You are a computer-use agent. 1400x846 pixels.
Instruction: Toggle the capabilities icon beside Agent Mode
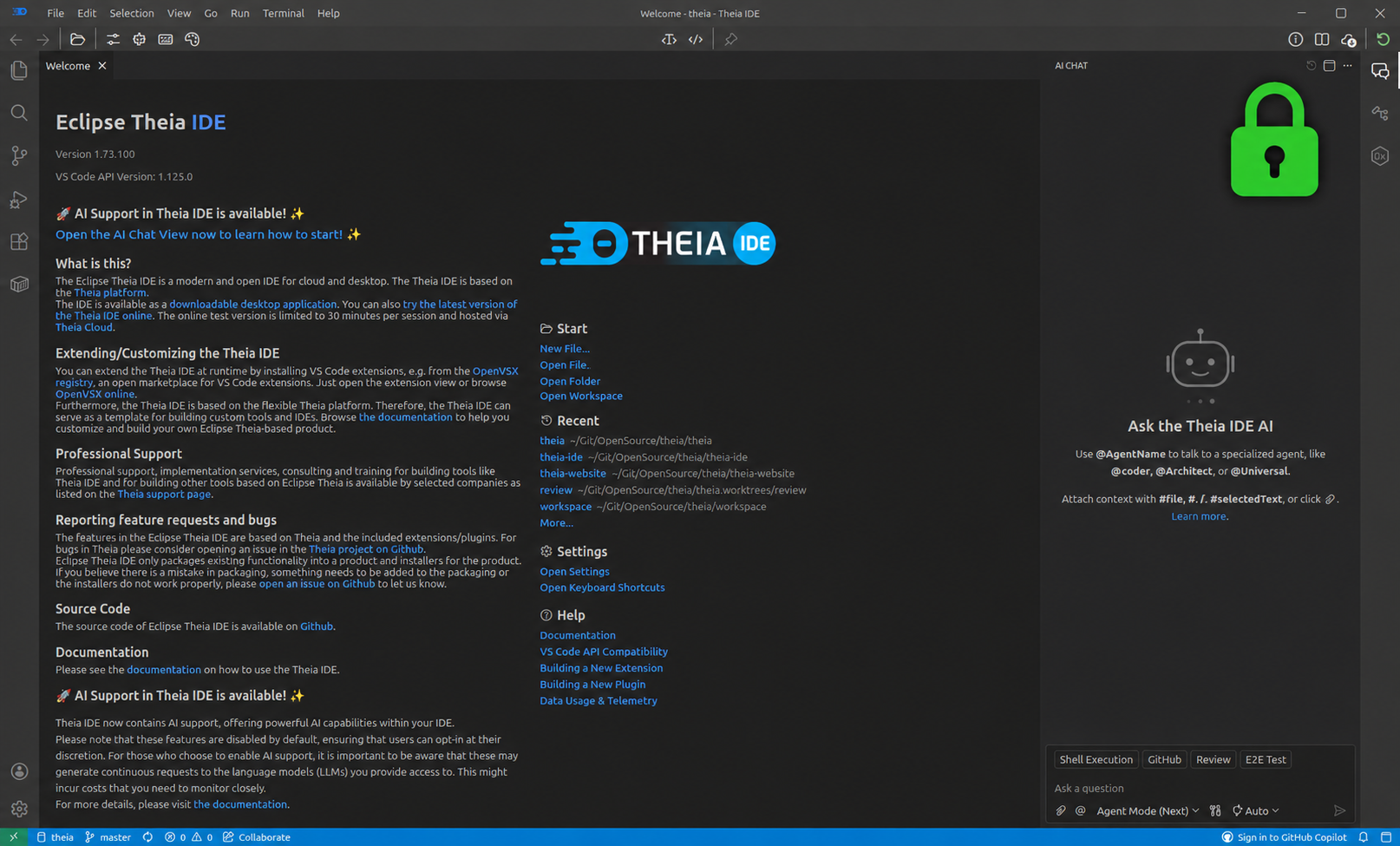pos(1215,810)
